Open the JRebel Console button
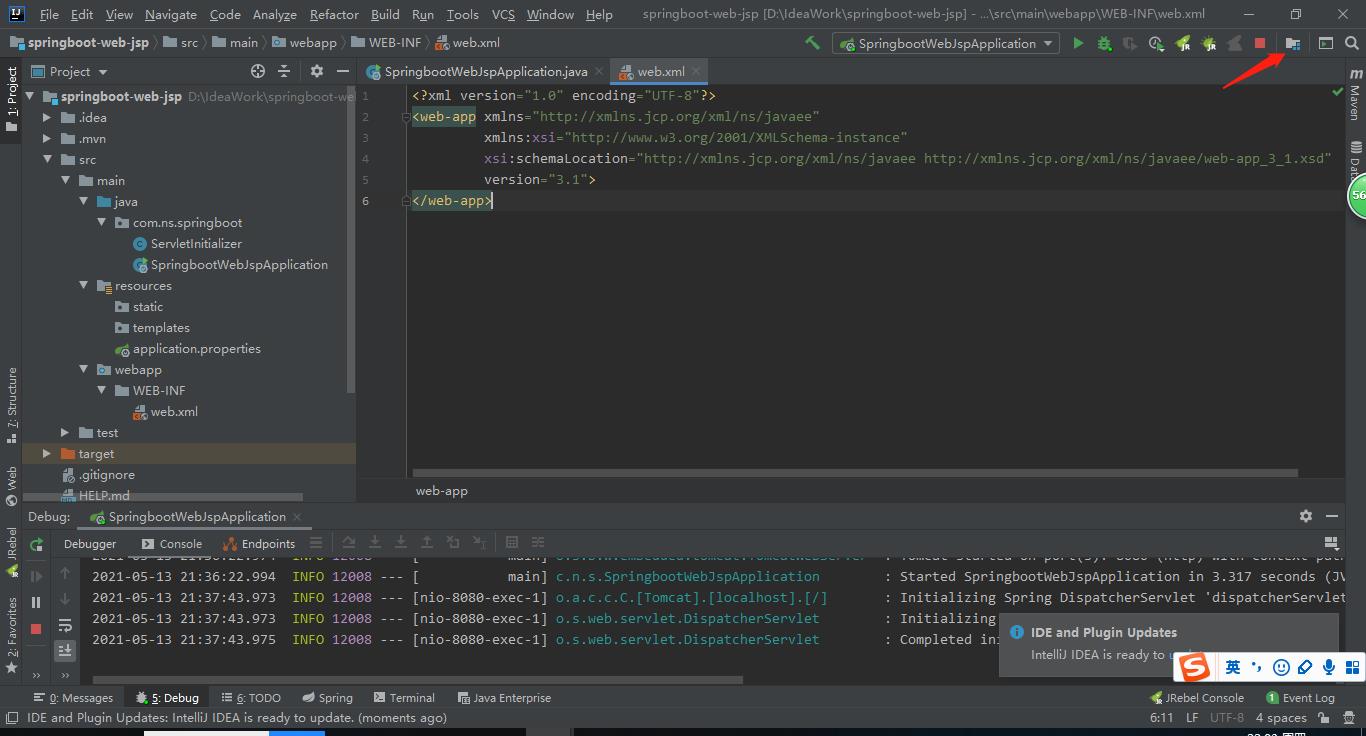1366x736 pixels. (x=1197, y=697)
